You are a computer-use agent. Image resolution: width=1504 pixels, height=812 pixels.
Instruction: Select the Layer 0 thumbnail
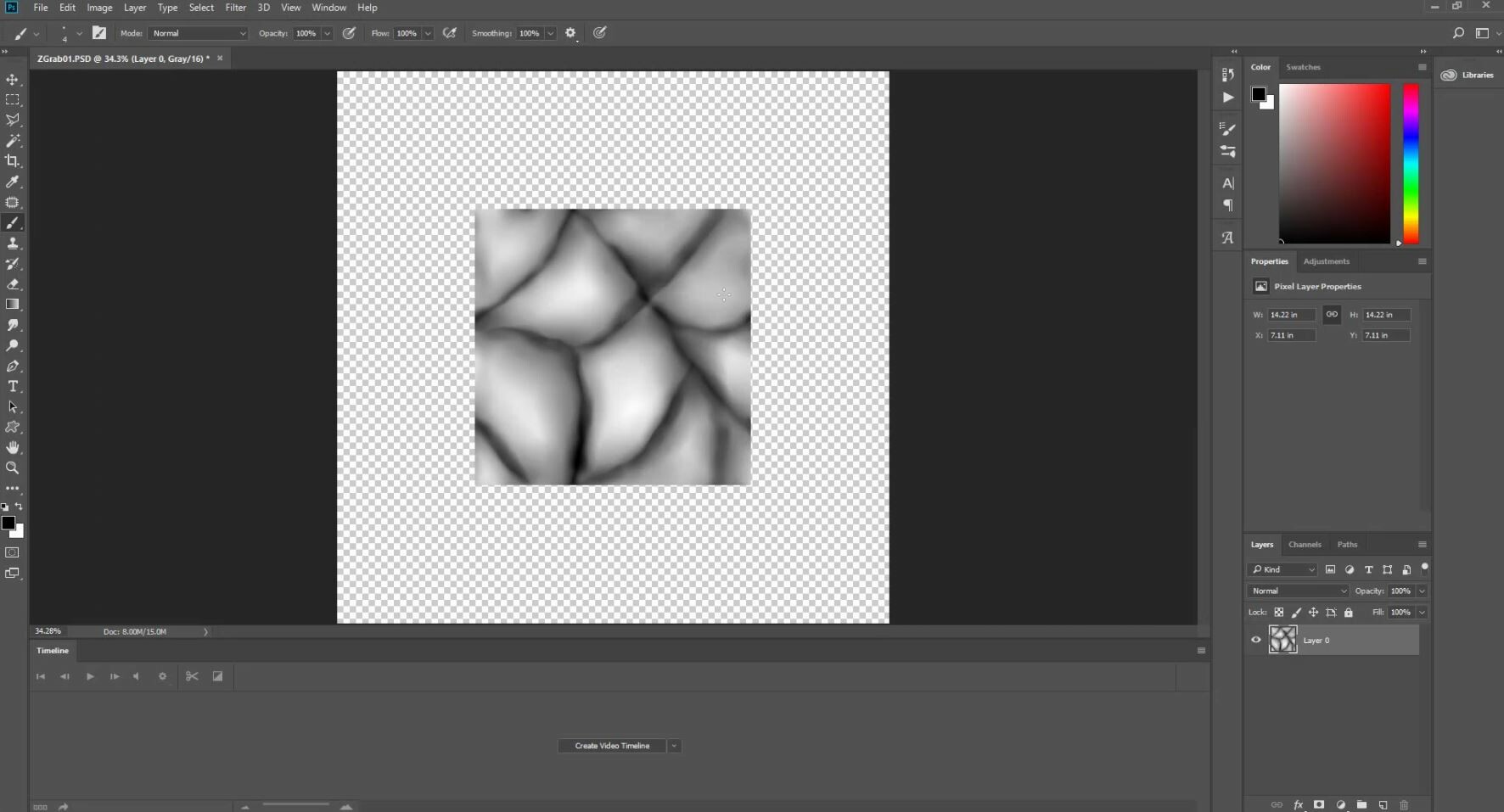pos(1282,640)
